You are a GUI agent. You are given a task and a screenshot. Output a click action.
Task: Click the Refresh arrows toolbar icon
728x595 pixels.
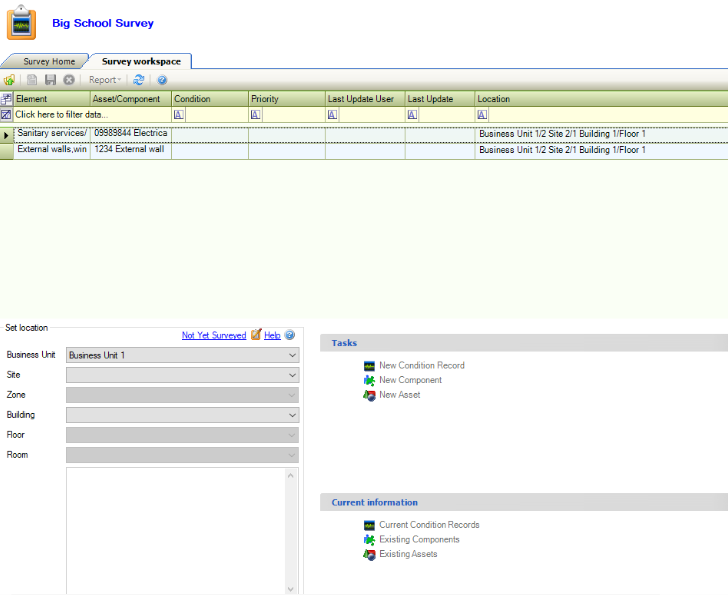pyautogui.click(x=139, y=80)
